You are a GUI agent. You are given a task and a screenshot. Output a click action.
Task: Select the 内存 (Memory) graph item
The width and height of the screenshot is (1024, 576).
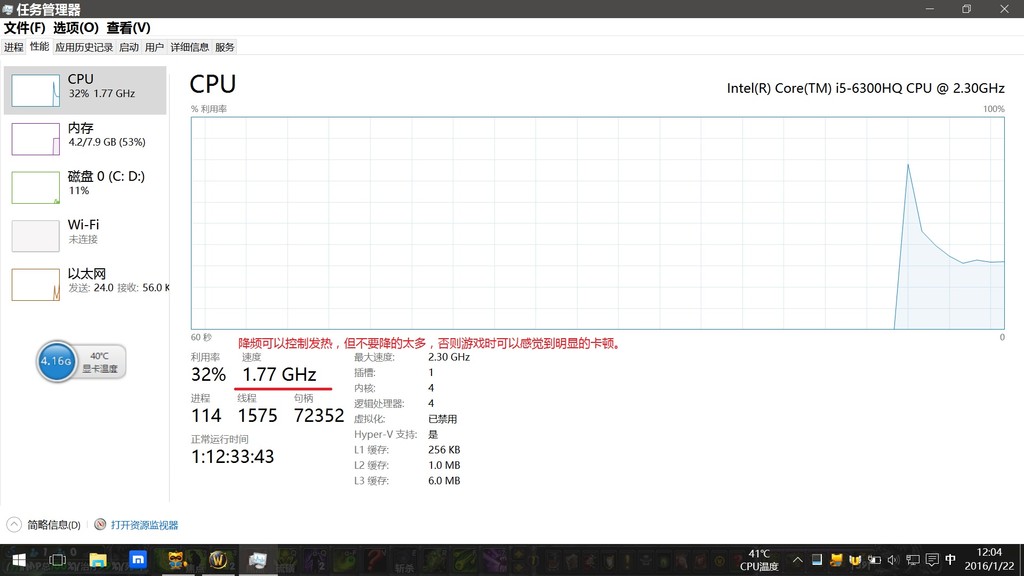coord(36,138)
